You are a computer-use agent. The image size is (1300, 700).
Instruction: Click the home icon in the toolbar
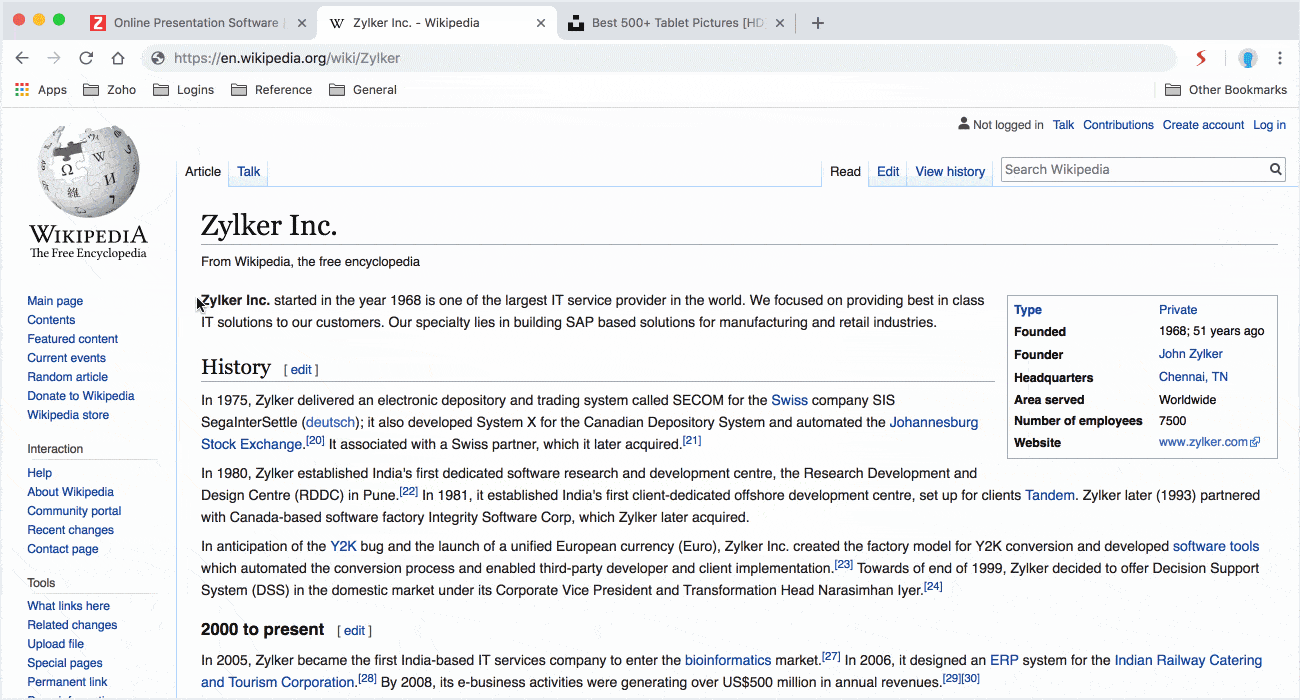click(118, 58)
